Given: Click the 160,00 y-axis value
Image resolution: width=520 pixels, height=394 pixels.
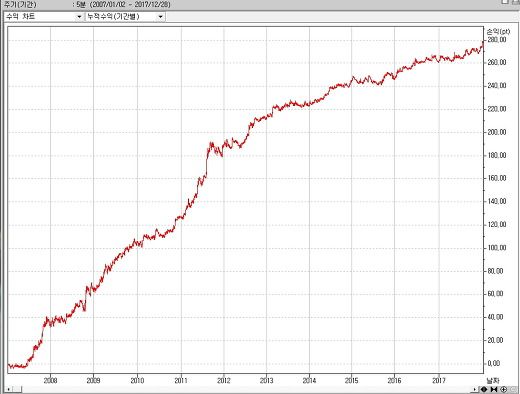Looking at the screenshot, I should (x=497, y=178).
